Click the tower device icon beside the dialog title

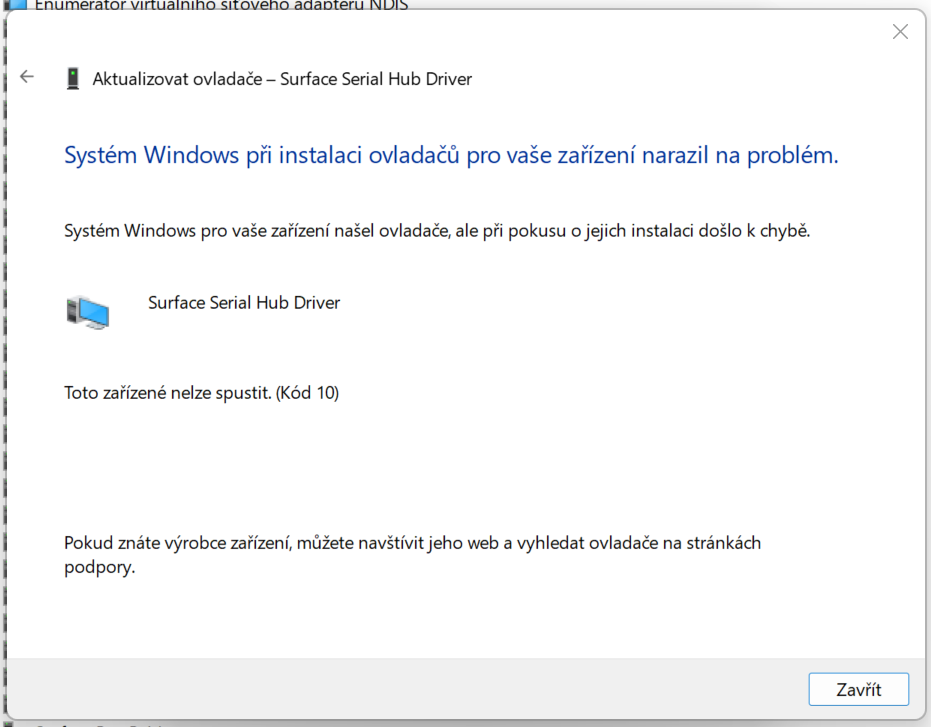[x=72, y=79]
